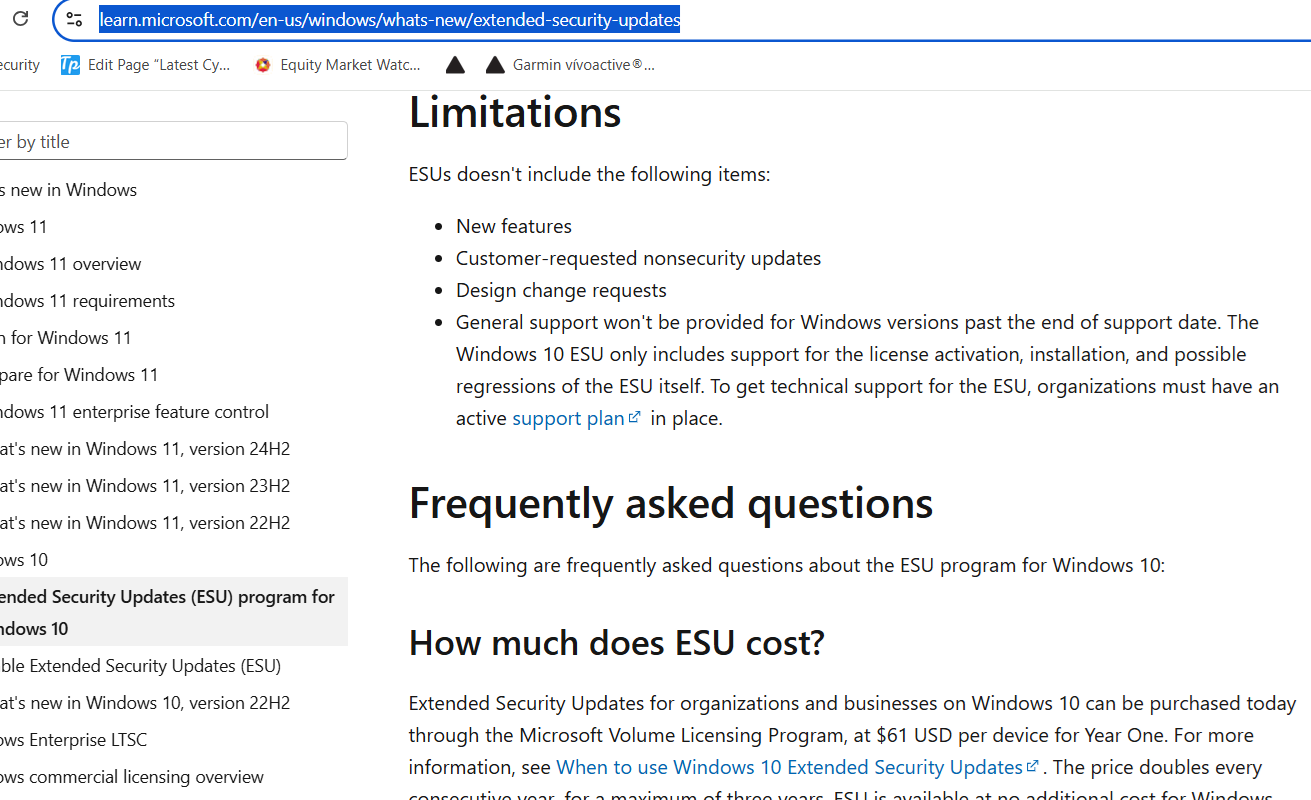1311x800 pixels.
Task: Select Windows 11 requirements sidebar entry
Action: click(x=89, y=300)
